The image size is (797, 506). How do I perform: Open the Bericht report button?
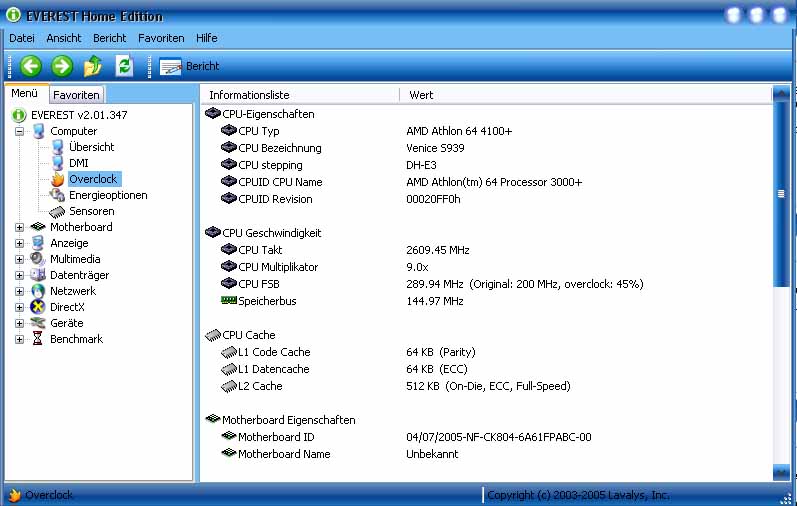click(189, 67)
